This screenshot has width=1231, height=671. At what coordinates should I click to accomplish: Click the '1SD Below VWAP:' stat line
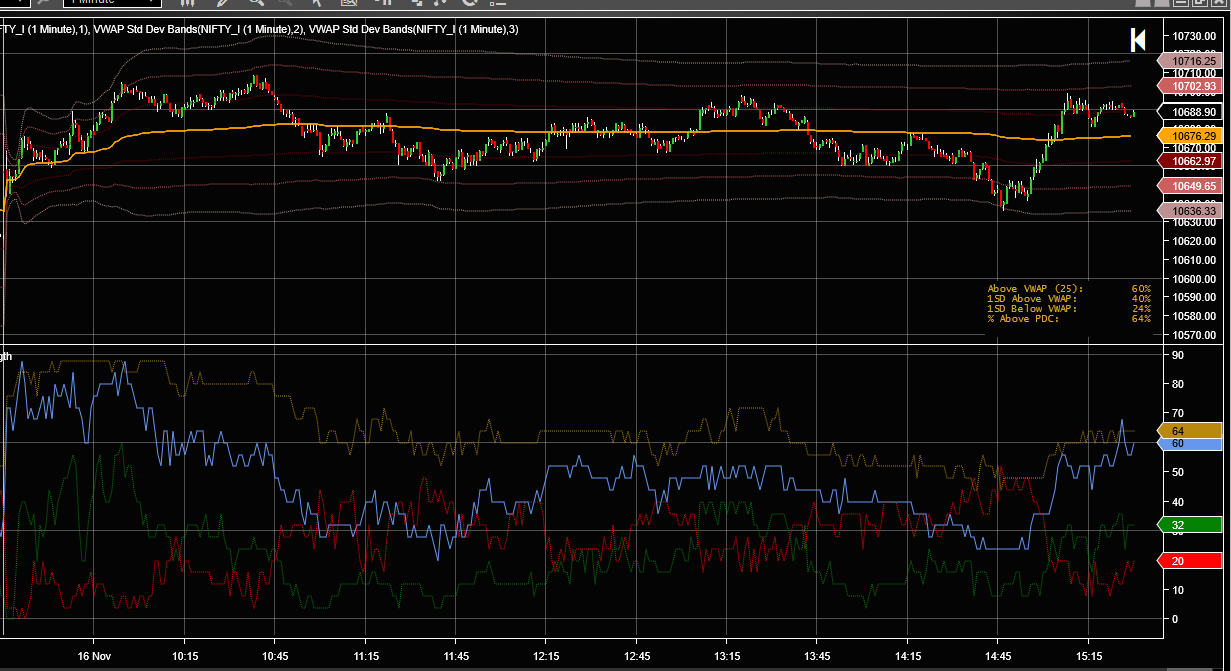(x=1069, y=308)
